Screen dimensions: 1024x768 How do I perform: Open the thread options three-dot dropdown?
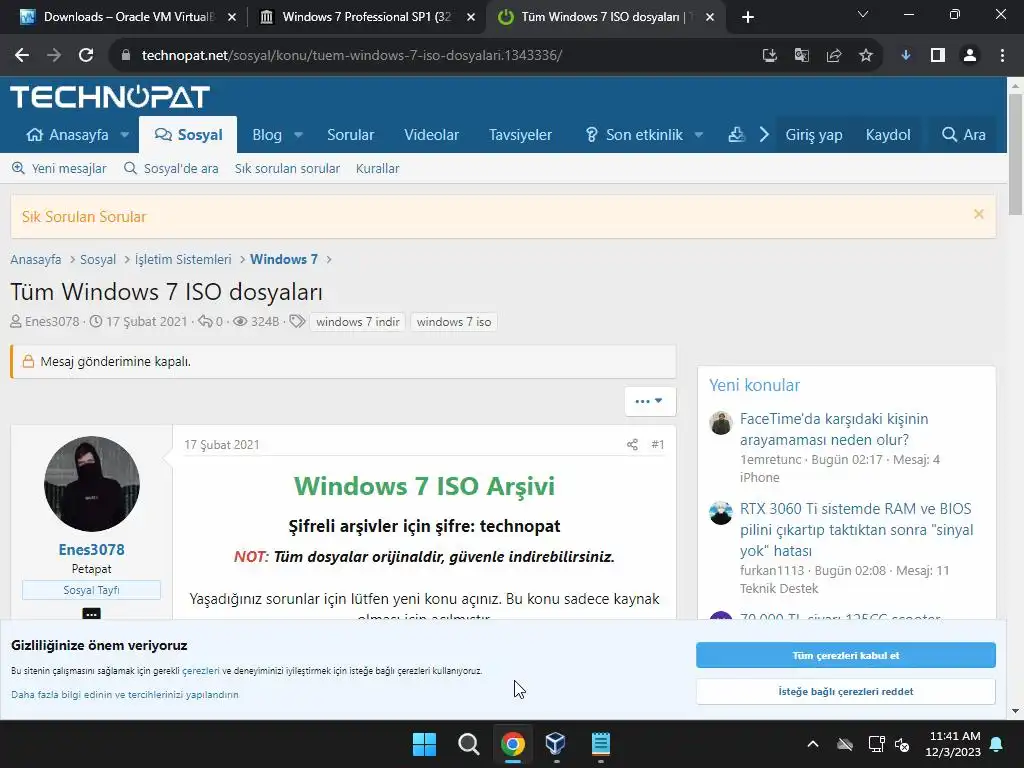(650, 401)
